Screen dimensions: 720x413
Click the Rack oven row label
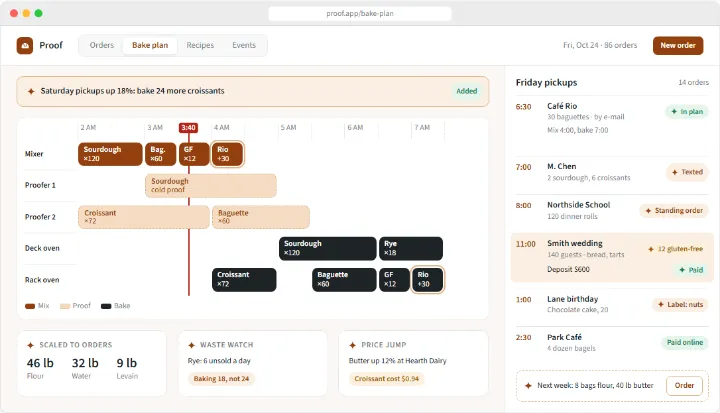click(42, 280)
